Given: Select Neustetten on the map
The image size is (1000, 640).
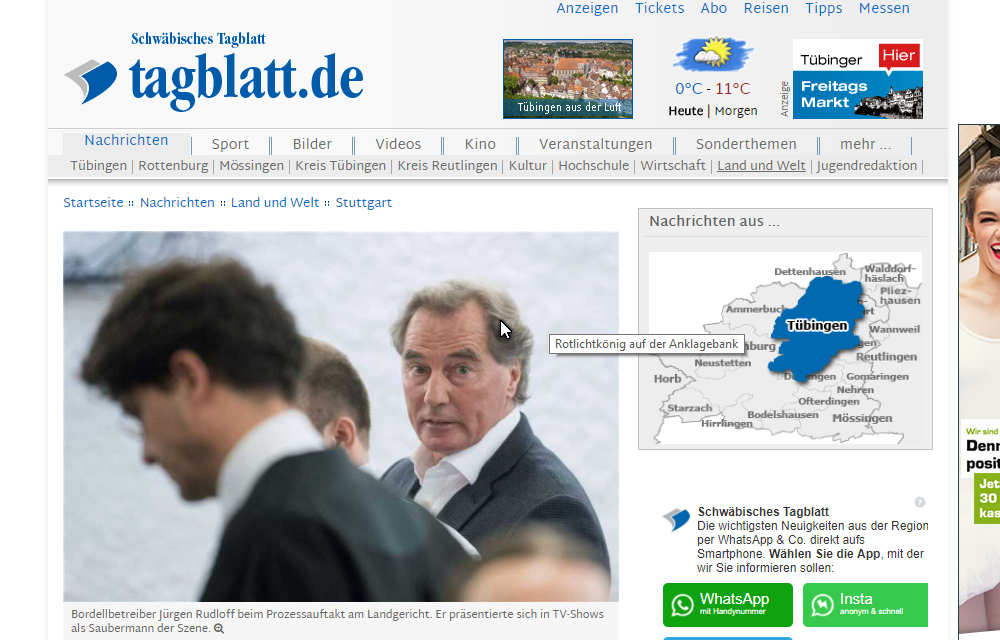Looking at the screenshot, I should point(723,363).
